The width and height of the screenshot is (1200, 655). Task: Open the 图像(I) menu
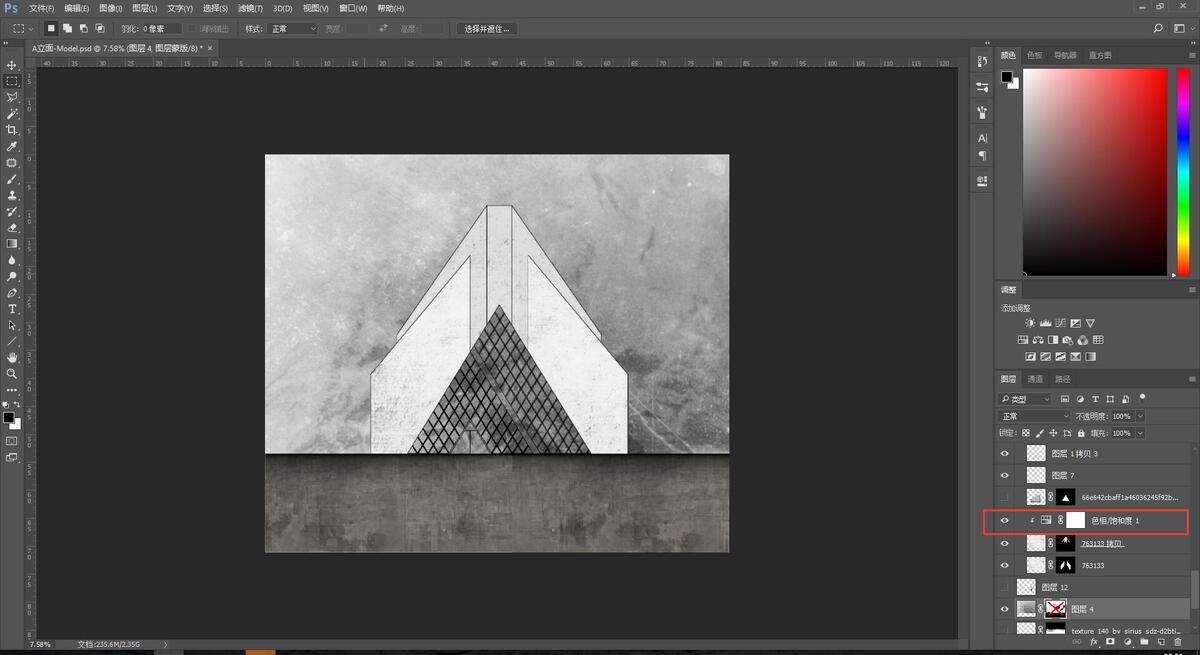click(x=110, y=8)
